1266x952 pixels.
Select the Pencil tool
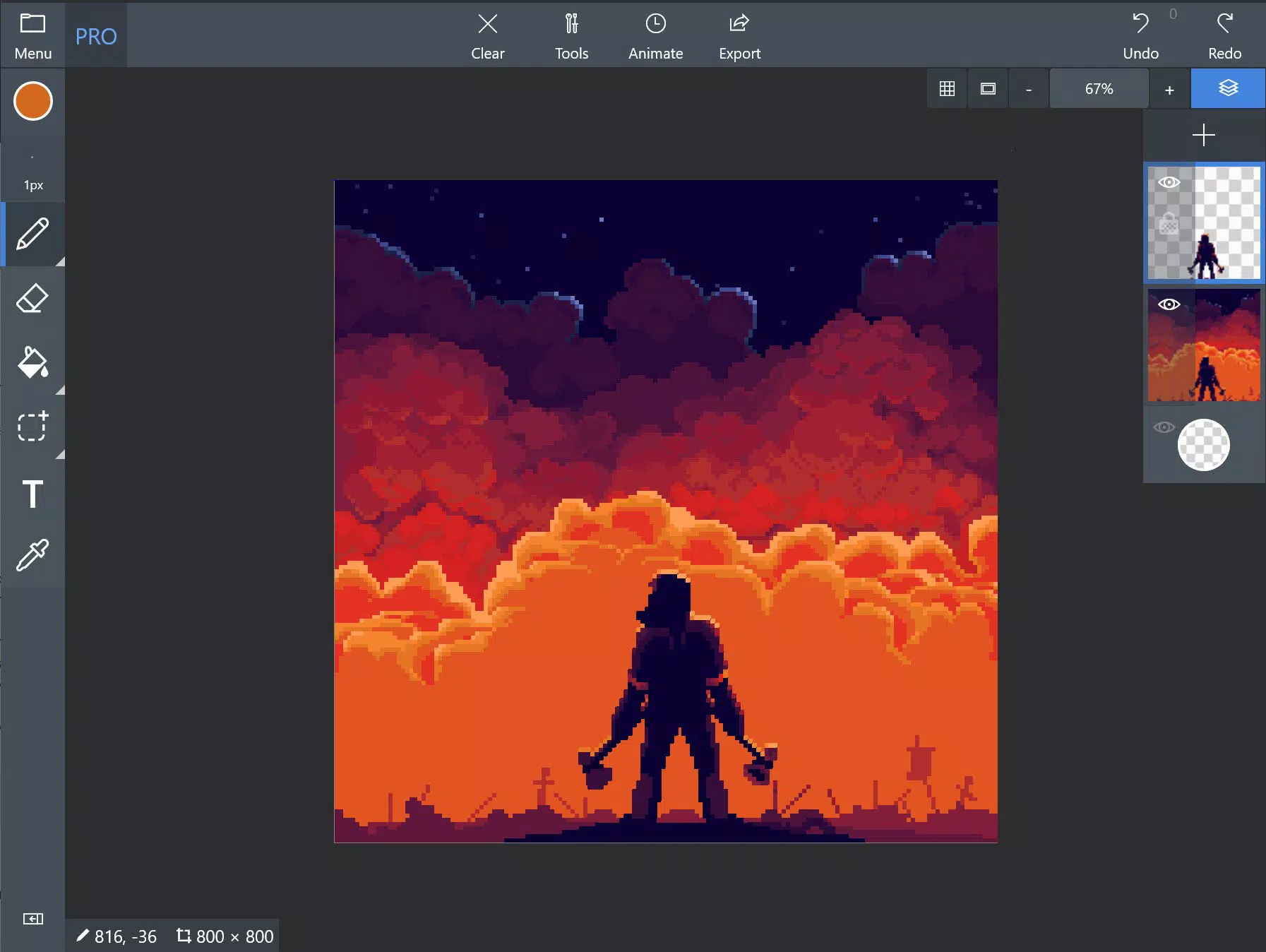coord(32,234)
